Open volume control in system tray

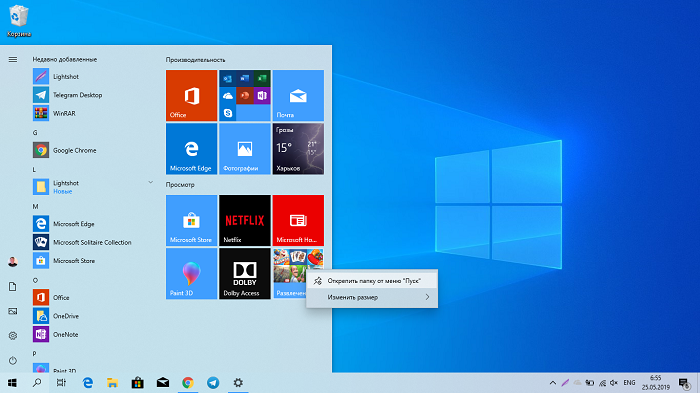coord(614,383)
